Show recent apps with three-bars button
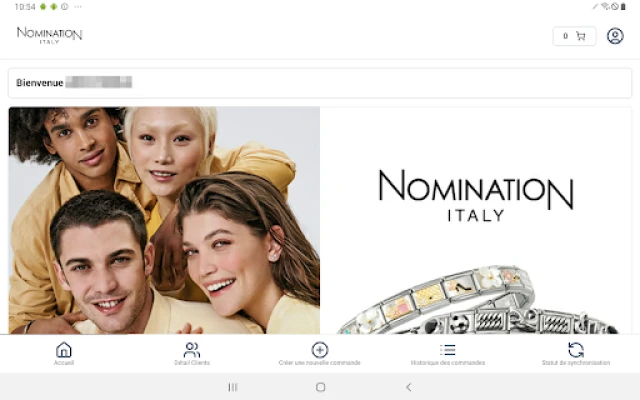The image size is (640, 400). click(233, 387)
